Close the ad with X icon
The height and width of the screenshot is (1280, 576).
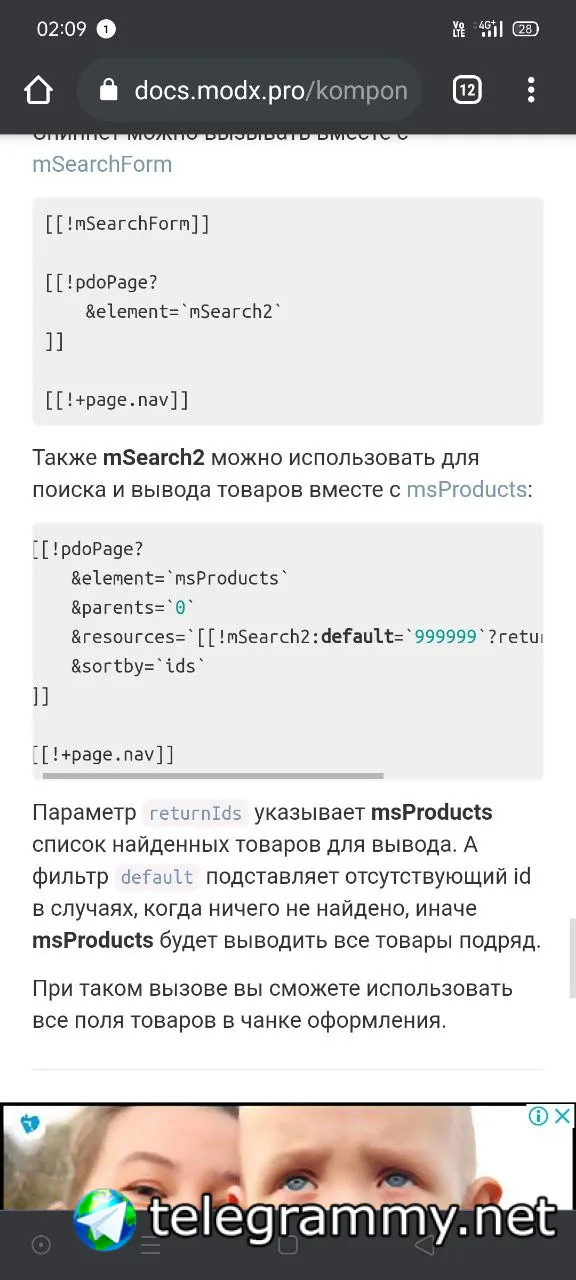(563, 1116)
